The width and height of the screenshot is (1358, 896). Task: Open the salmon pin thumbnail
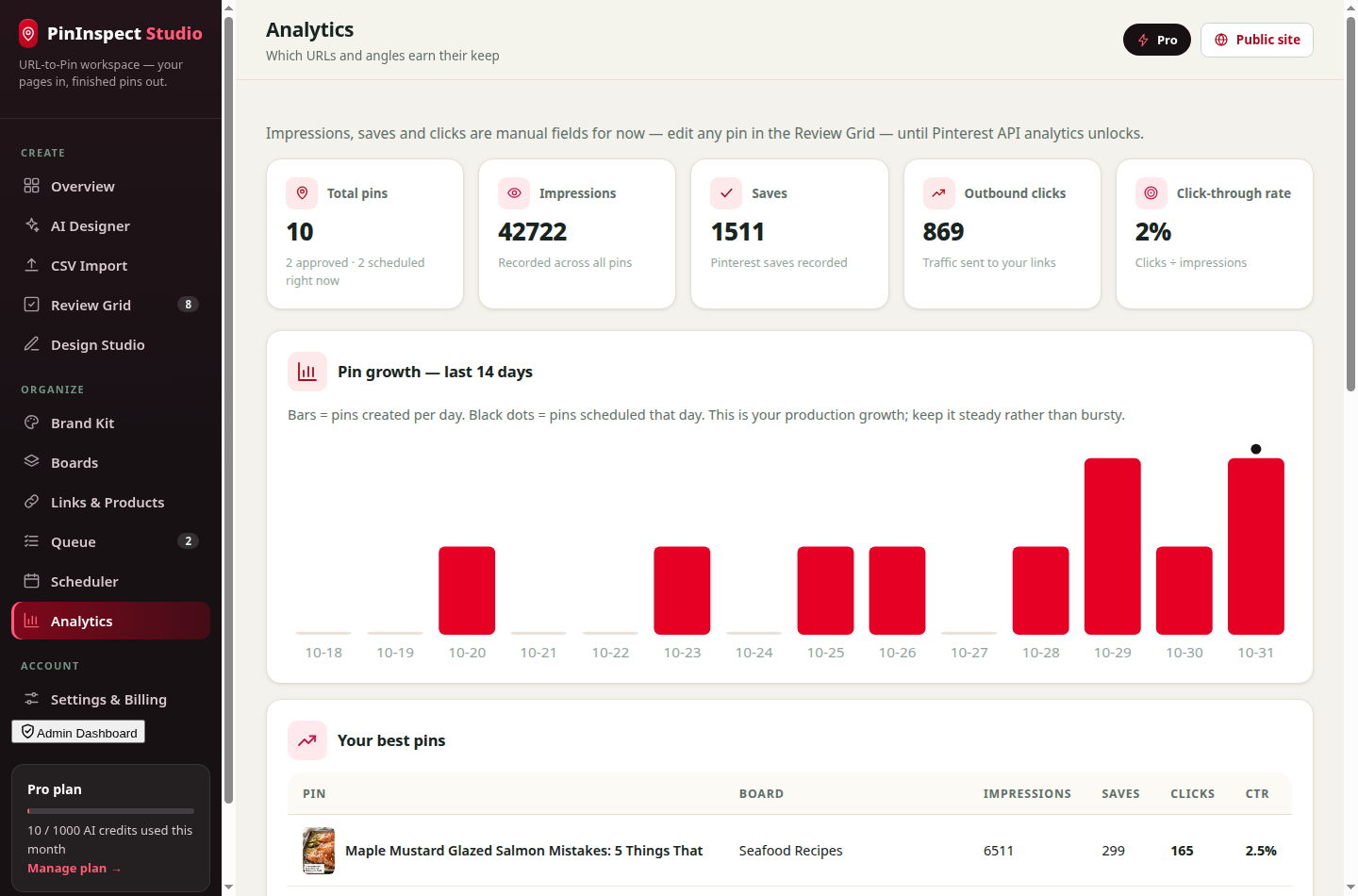[319, 851]
